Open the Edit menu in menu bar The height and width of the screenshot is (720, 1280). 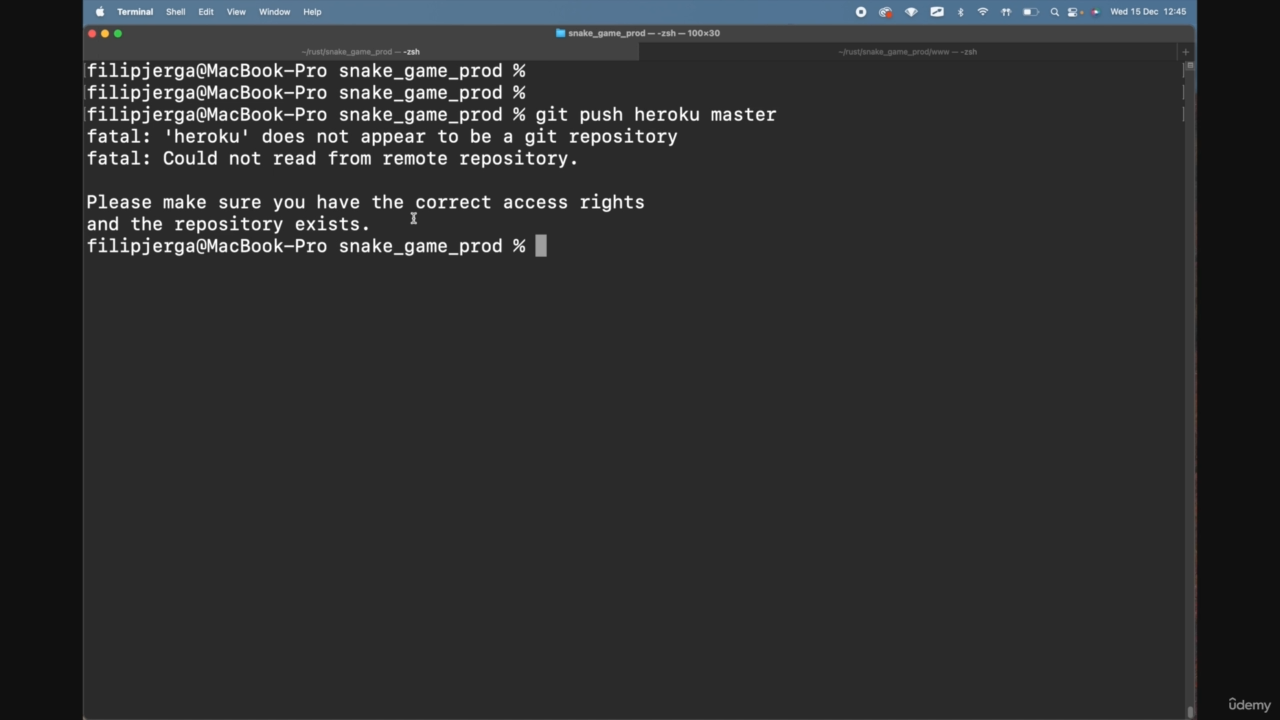tap(205, 12)
